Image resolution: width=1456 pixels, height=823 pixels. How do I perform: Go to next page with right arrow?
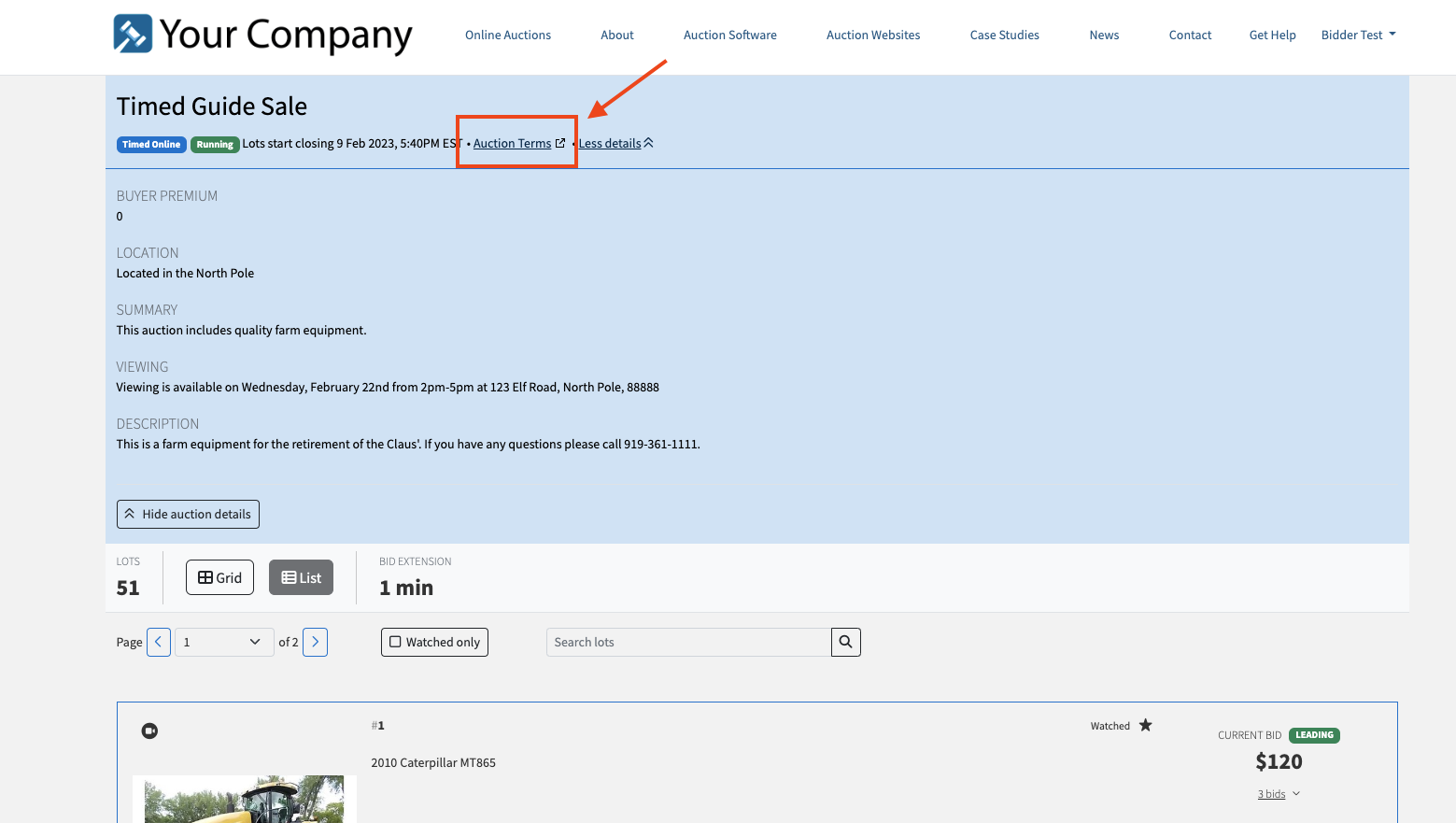(315, 642)
